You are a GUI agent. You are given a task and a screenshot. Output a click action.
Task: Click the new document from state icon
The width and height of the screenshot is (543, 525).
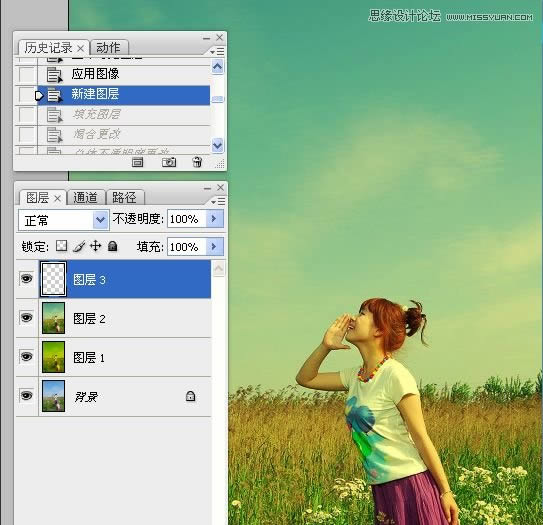point(137,162)
